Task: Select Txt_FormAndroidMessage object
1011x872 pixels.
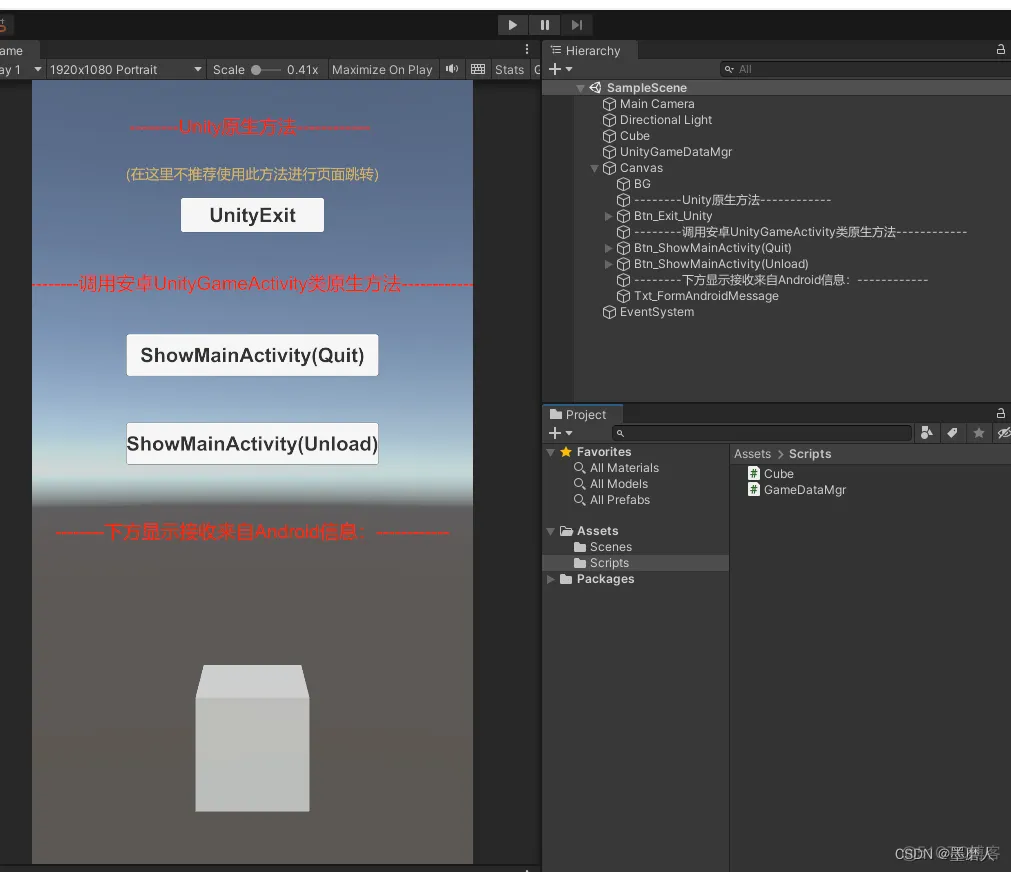Action: tap(705, 296)
